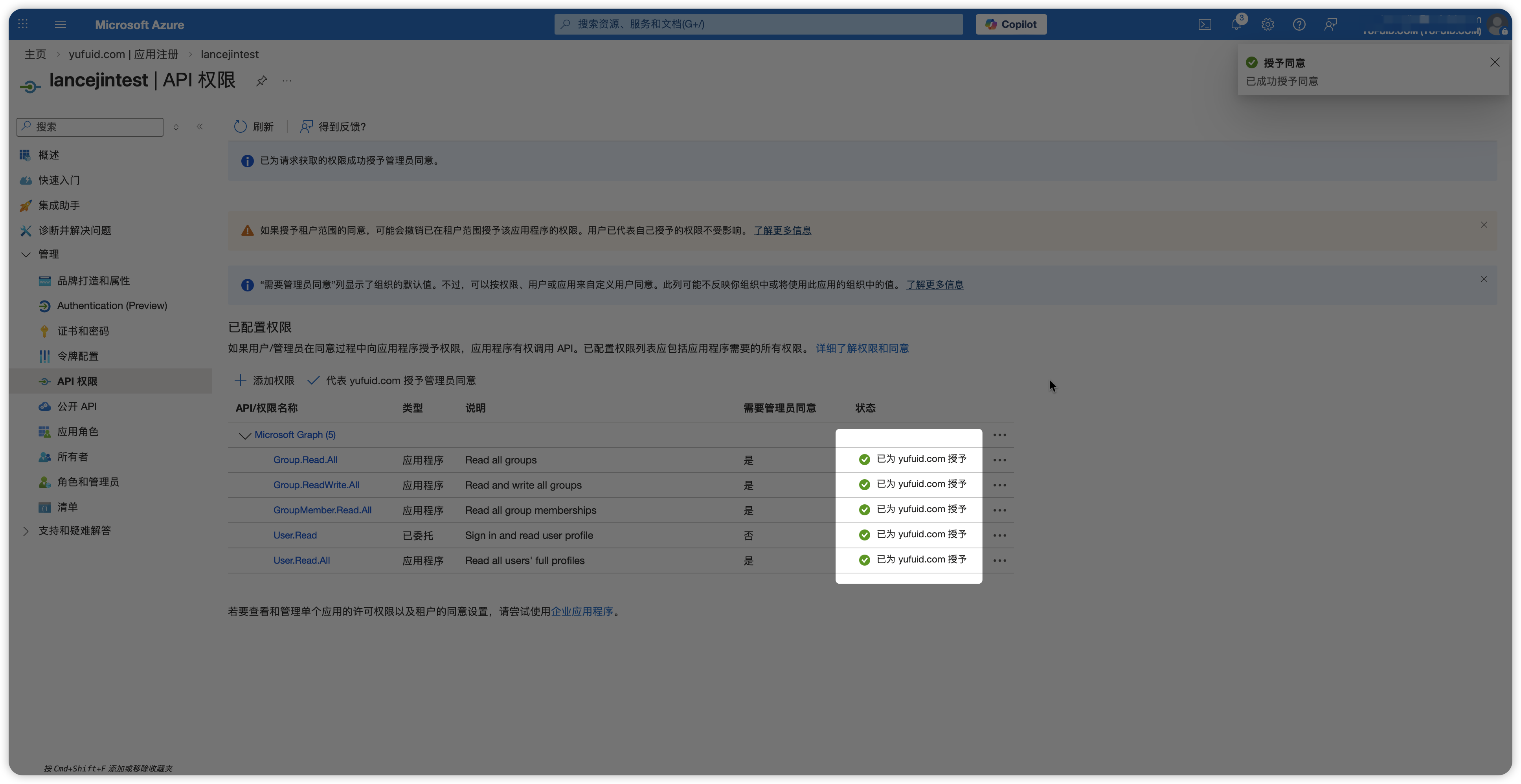Open the portal settings gear

pos(1267,24)
